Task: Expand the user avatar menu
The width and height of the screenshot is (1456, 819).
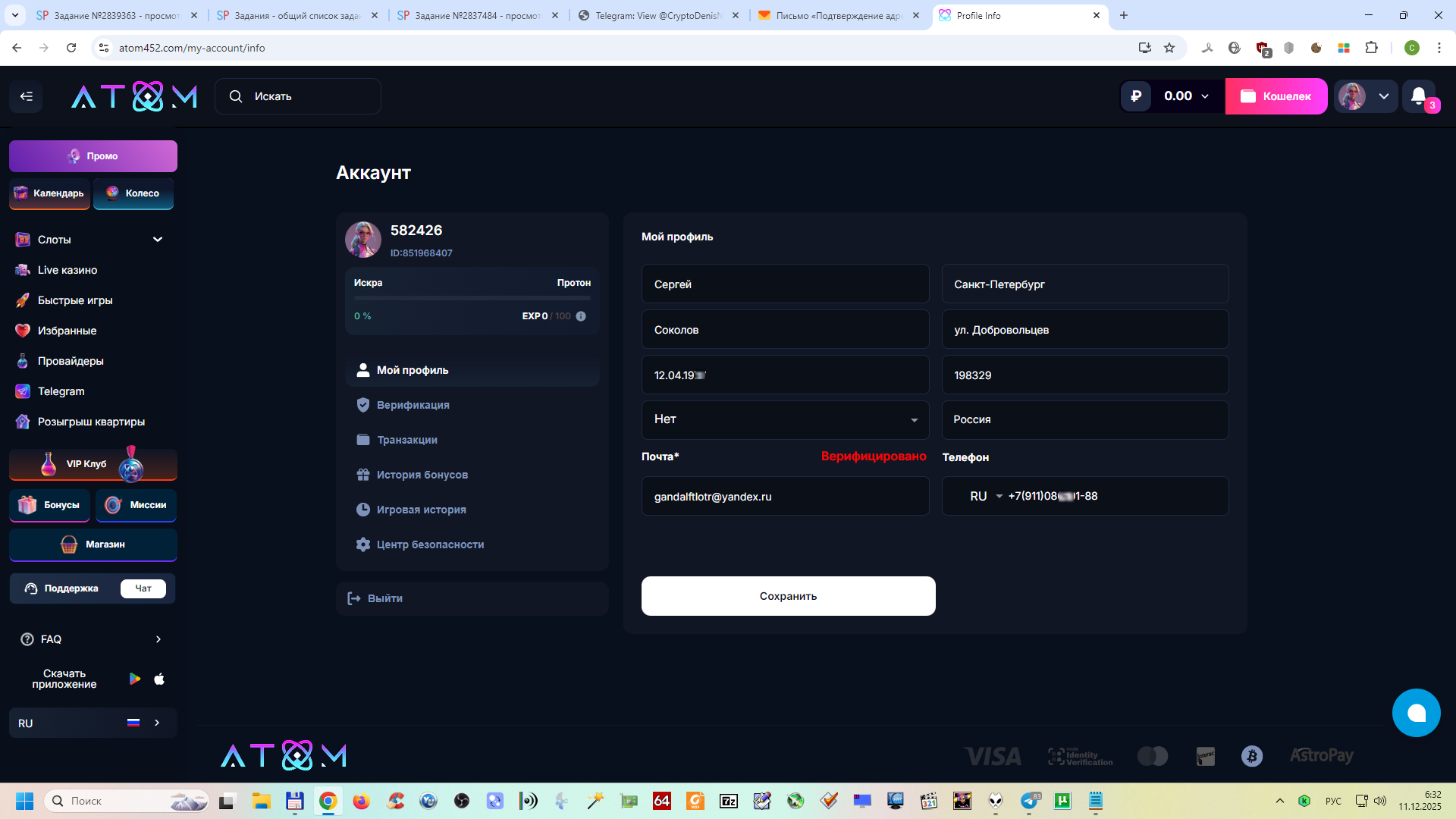Action: pos(1383,96)
